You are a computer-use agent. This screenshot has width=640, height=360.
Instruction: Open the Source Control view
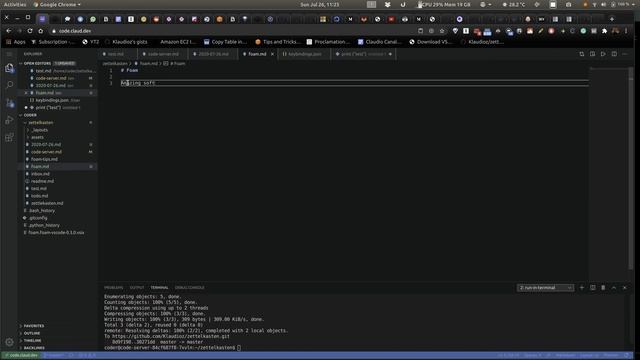9,102
